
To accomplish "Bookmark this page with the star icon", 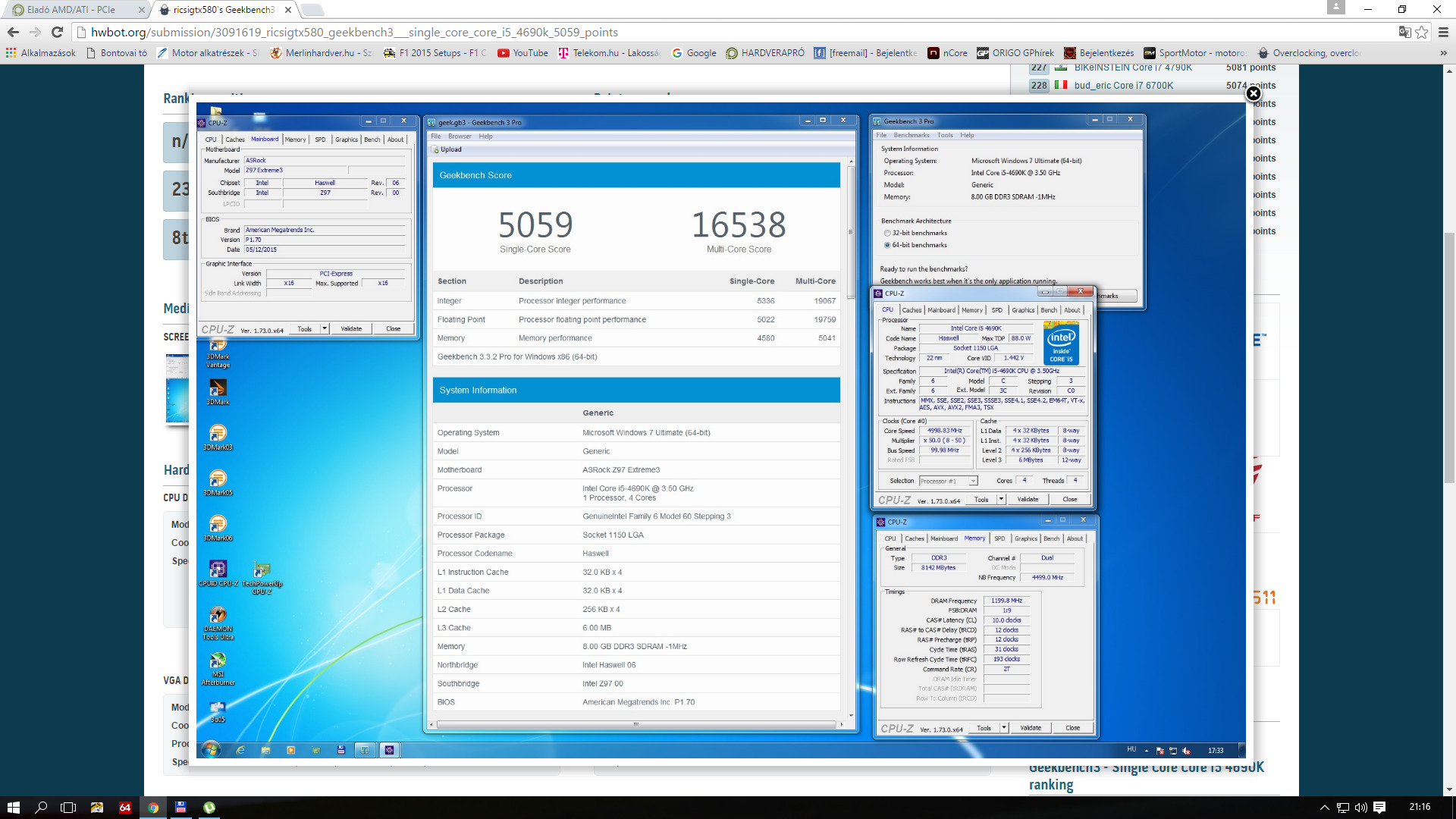I will tap(1421, 32).
